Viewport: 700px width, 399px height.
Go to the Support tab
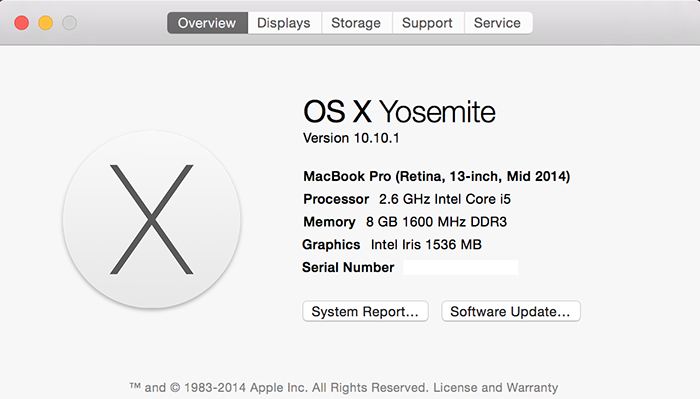(x=427, y=23)
